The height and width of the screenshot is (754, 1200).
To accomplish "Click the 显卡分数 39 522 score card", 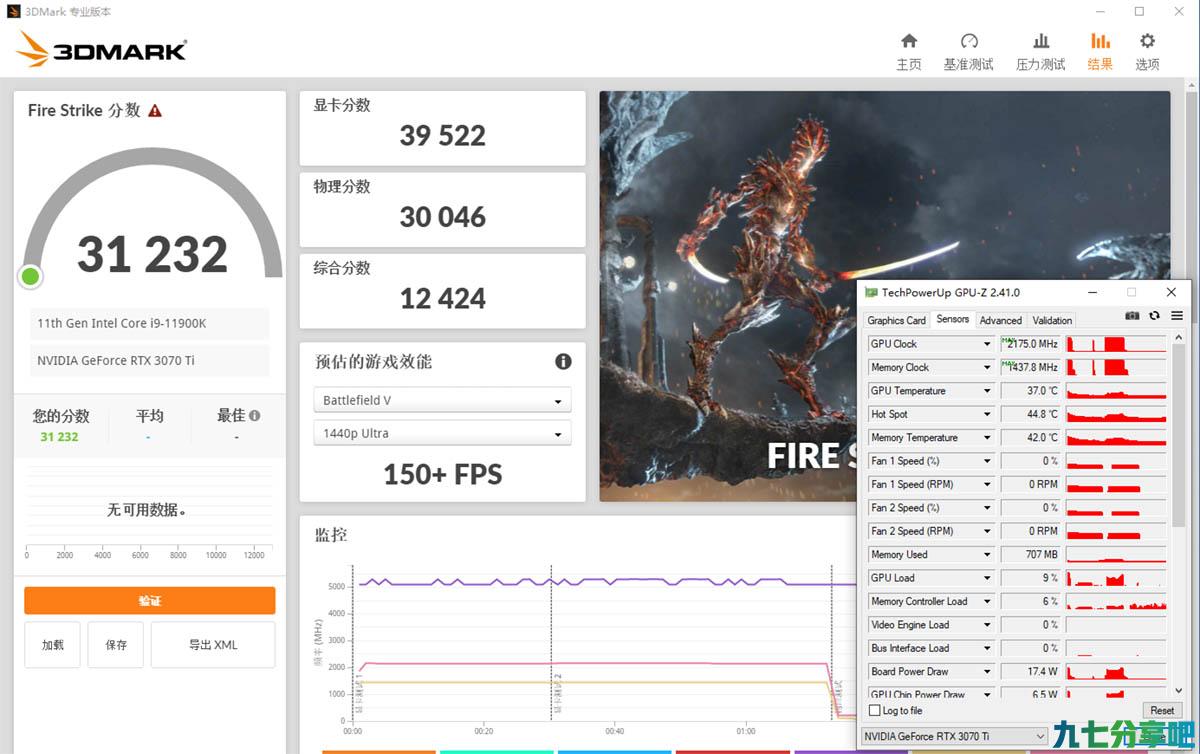I will tap(442, 128).
